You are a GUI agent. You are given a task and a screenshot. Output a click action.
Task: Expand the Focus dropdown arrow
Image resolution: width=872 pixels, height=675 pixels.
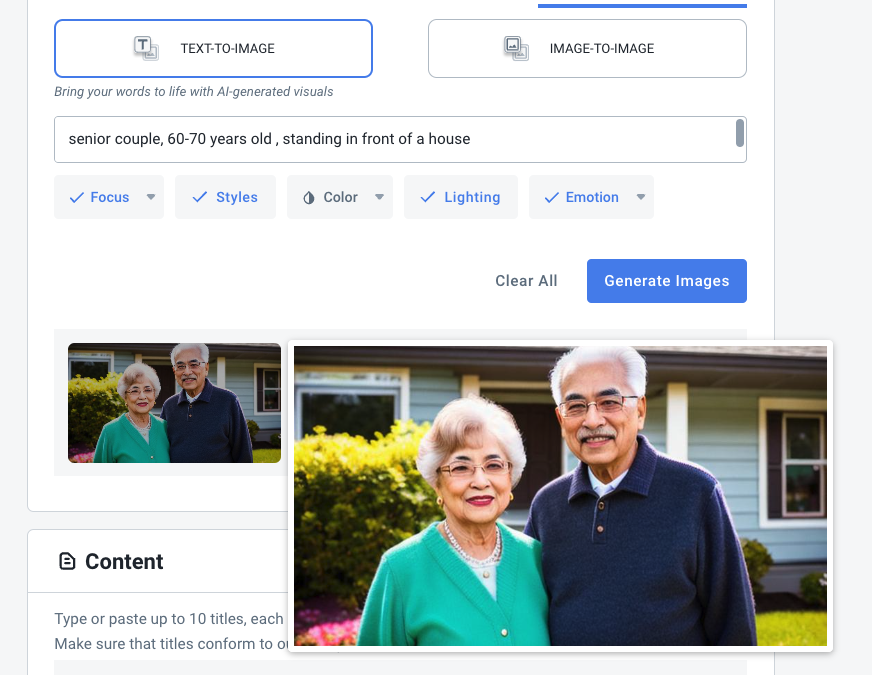coord(151,197)
